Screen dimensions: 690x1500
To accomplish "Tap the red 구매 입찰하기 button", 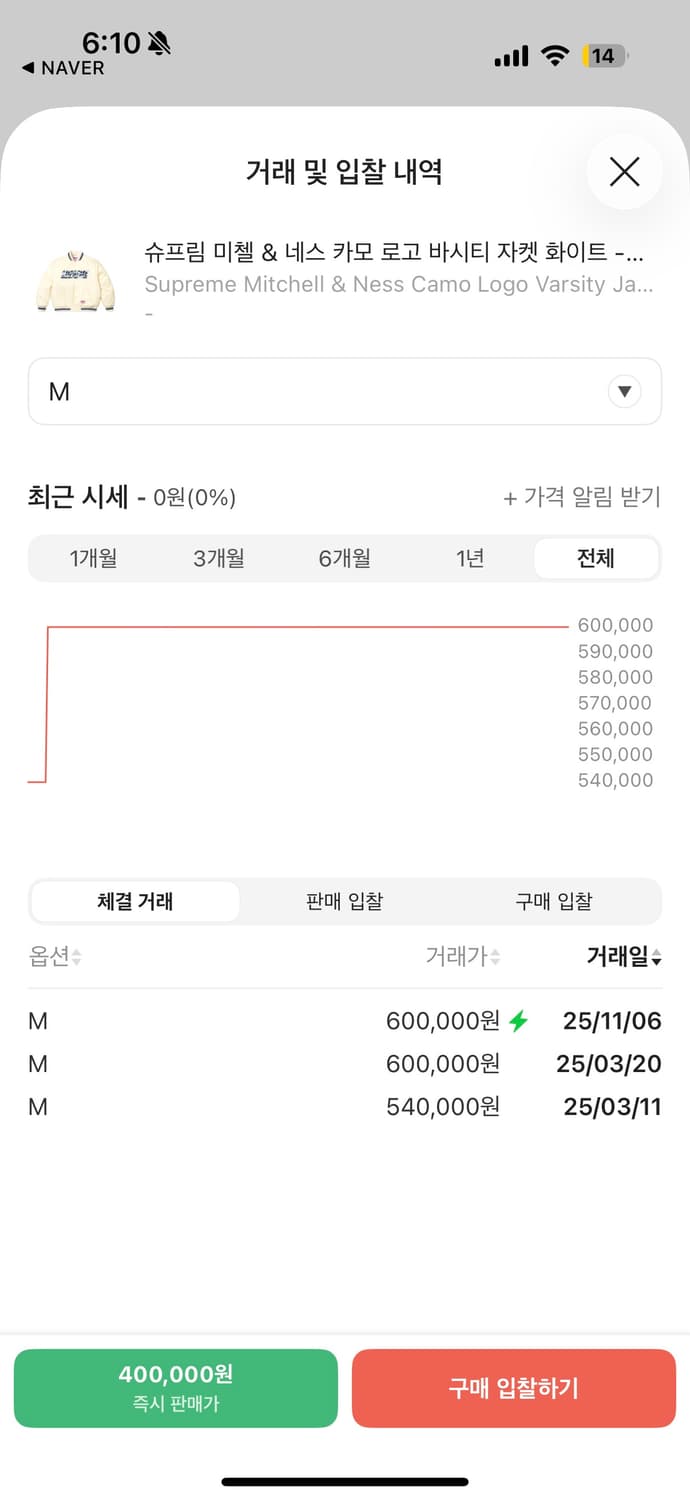I will (x=513, y=1388).
